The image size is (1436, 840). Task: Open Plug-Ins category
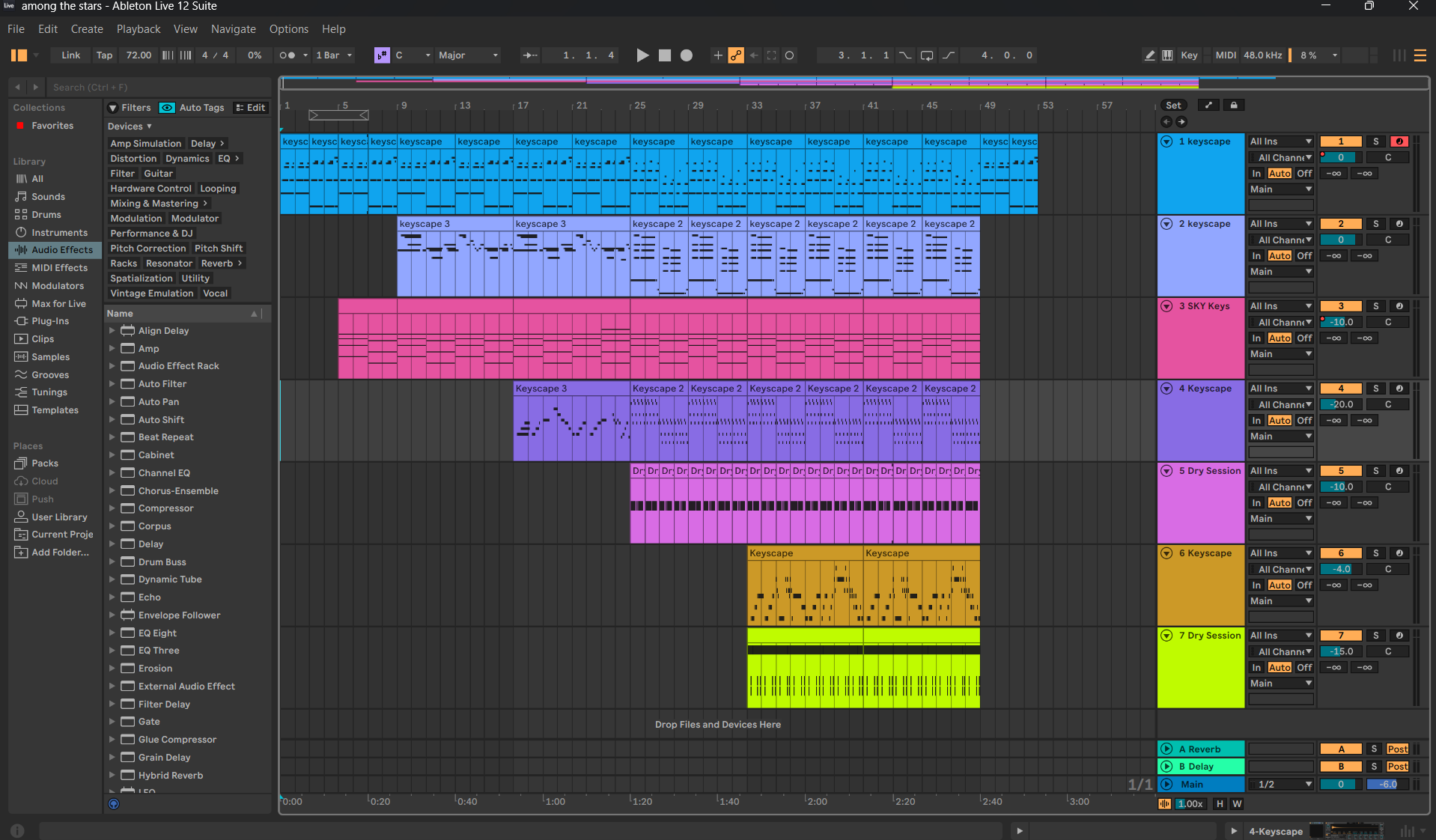click(x=50, y=321)
